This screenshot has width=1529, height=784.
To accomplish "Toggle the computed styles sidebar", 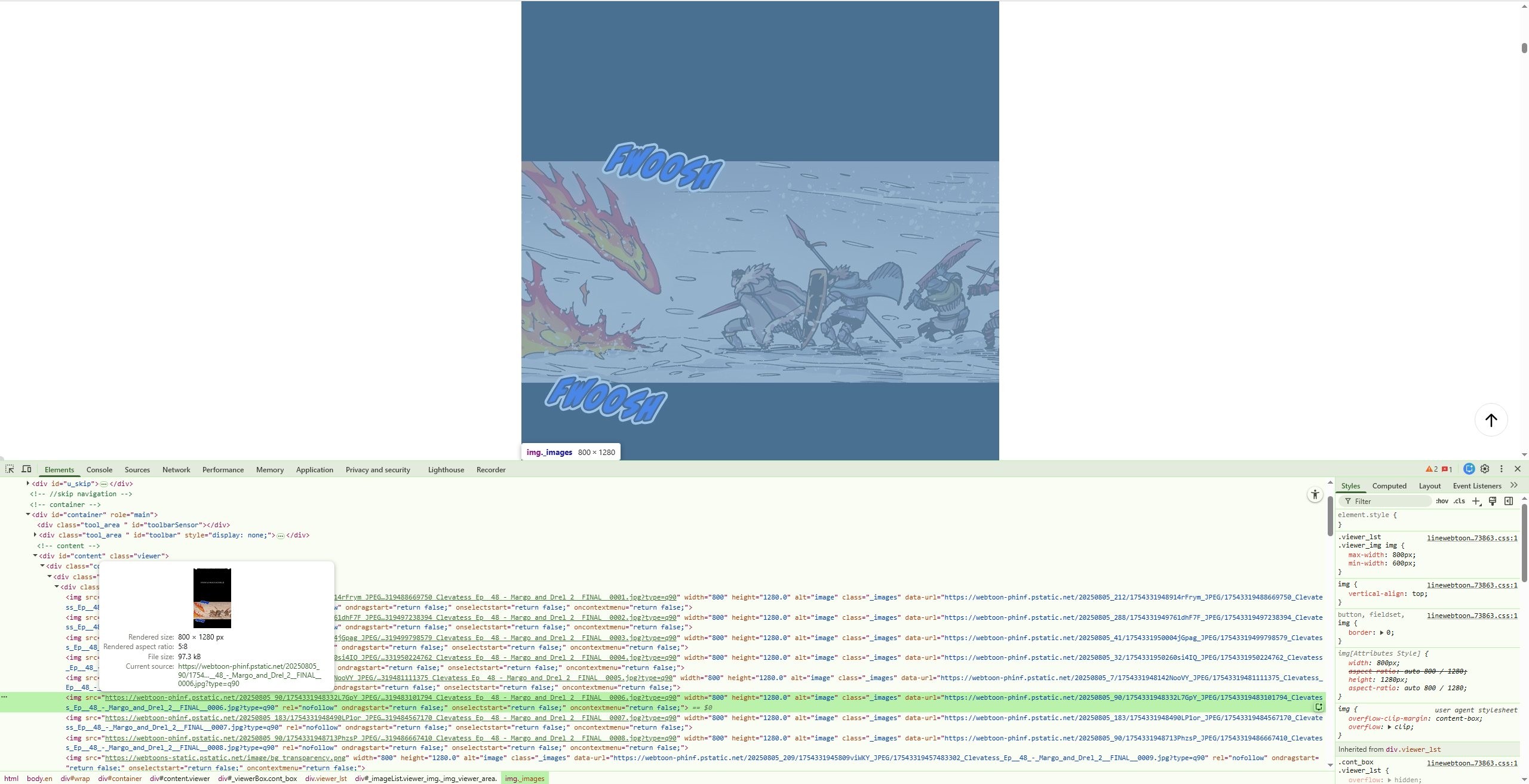I will [x=1509, y=501].
